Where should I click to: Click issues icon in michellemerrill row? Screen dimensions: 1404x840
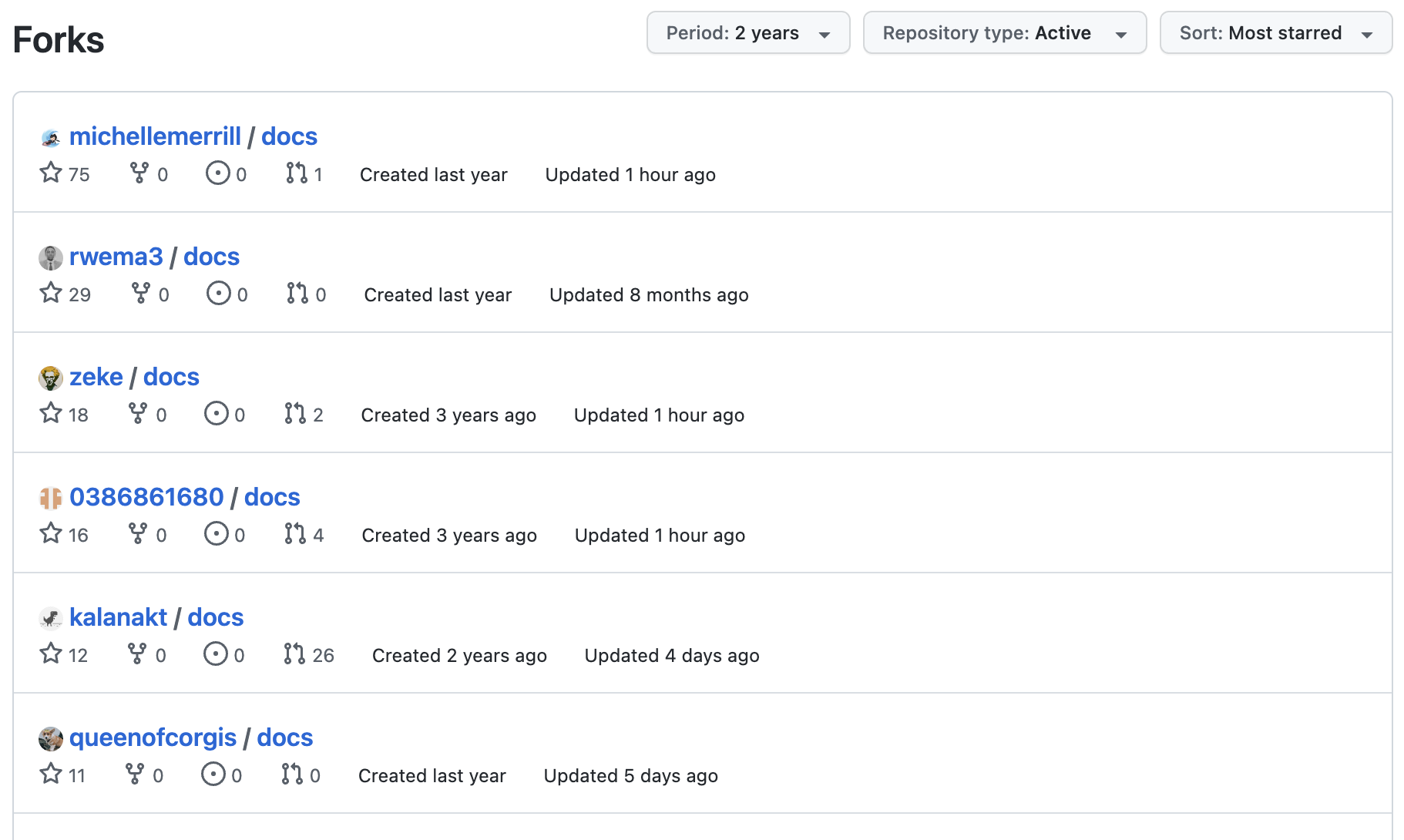pos(218,173)
